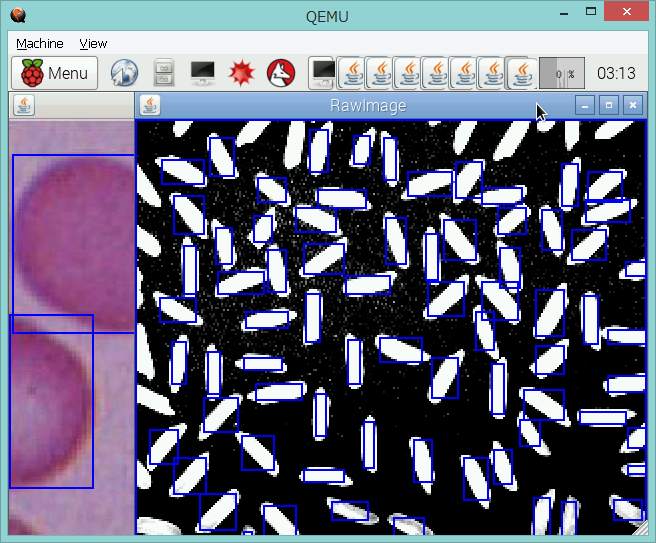The height and width of the screenshot is (543, 656).
Task: Launch the terminal monitor icon beside file manager
Action: click(x=202, y=73)
